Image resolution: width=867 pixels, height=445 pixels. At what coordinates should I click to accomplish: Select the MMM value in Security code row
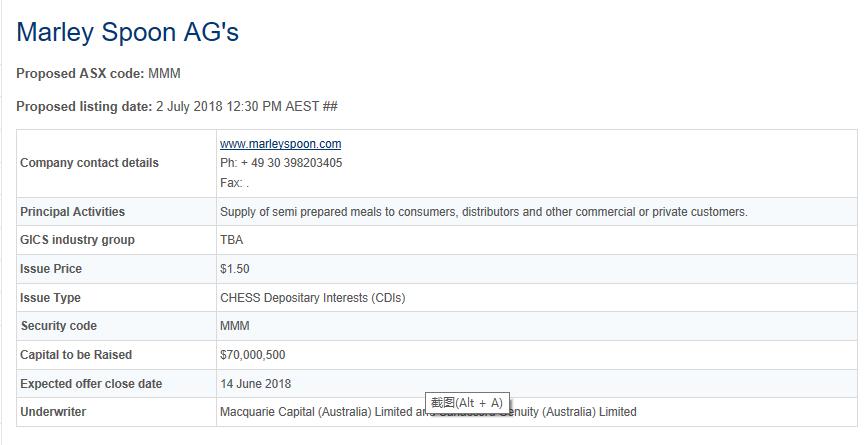(235, 326)
